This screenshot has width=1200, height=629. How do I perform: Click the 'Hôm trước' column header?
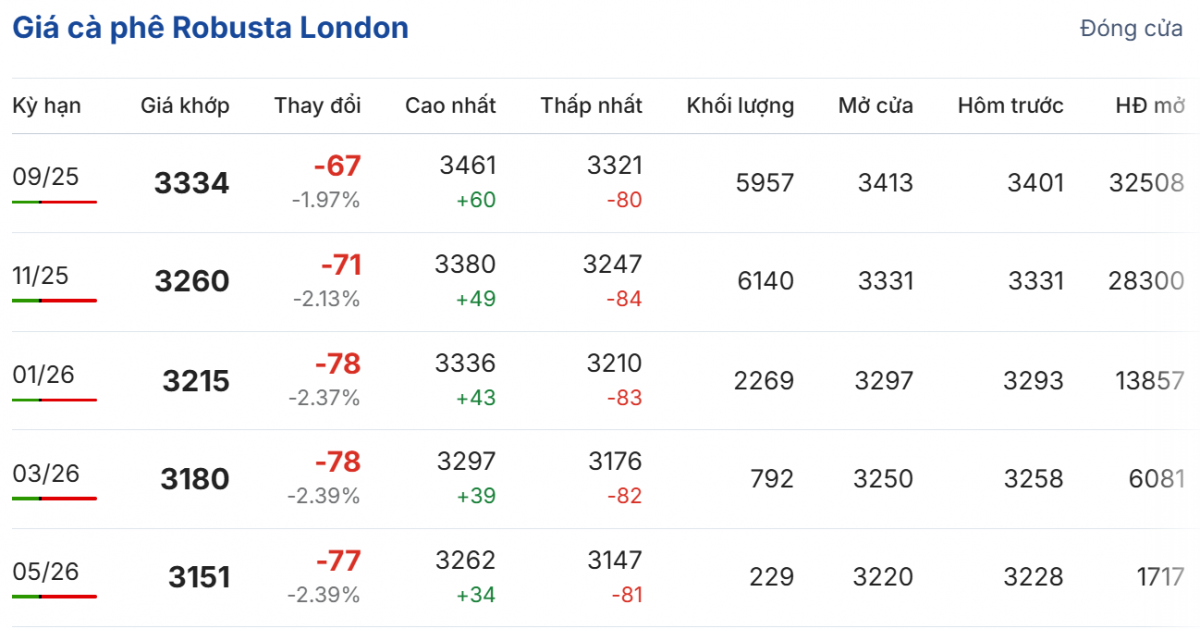(1010, 106)
